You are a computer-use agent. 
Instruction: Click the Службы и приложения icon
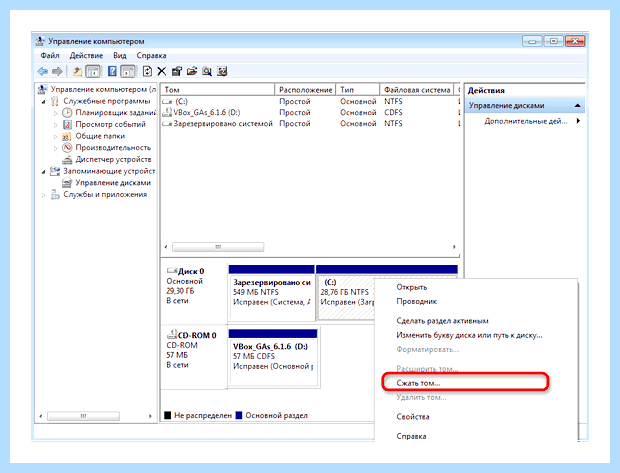click(55, 195)
